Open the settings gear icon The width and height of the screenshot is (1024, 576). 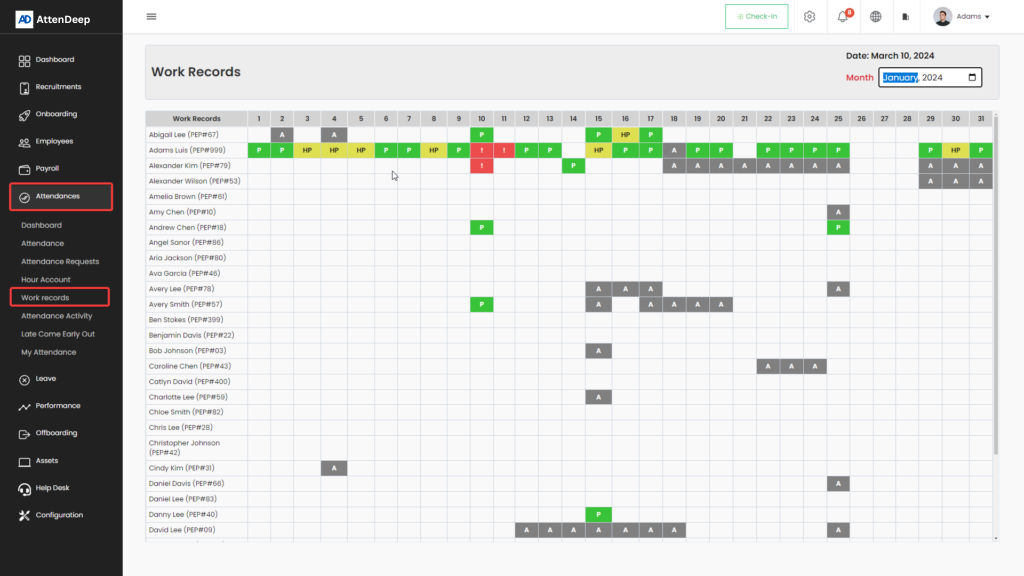810,17
